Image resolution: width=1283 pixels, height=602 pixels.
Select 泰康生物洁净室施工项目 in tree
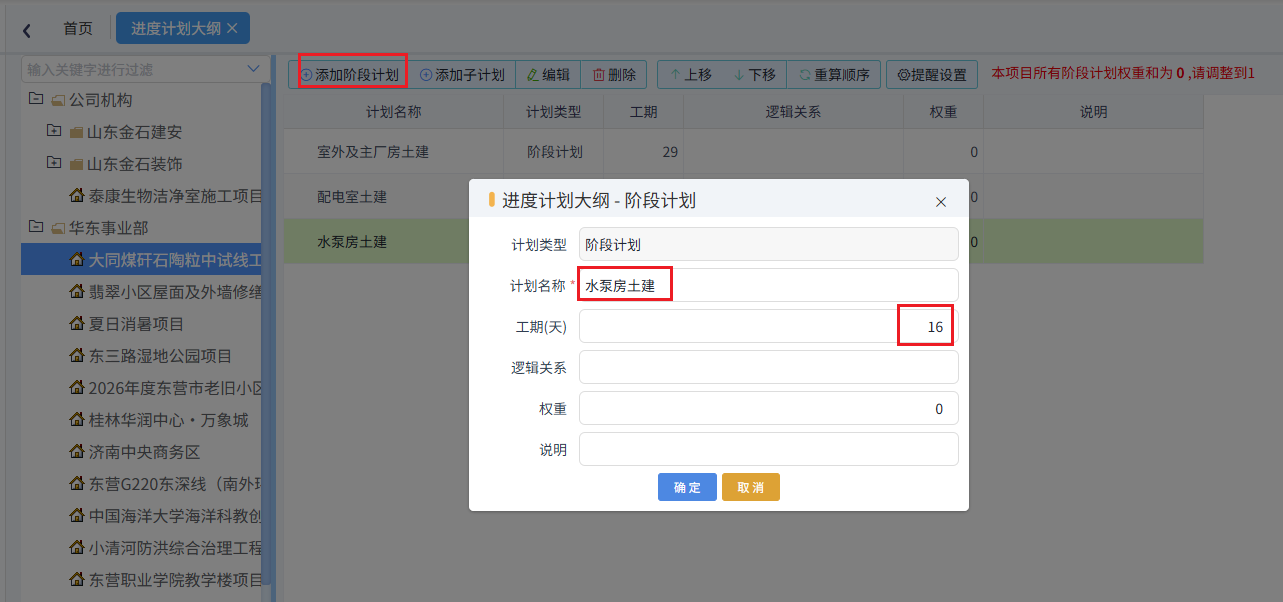coord(175,196)
